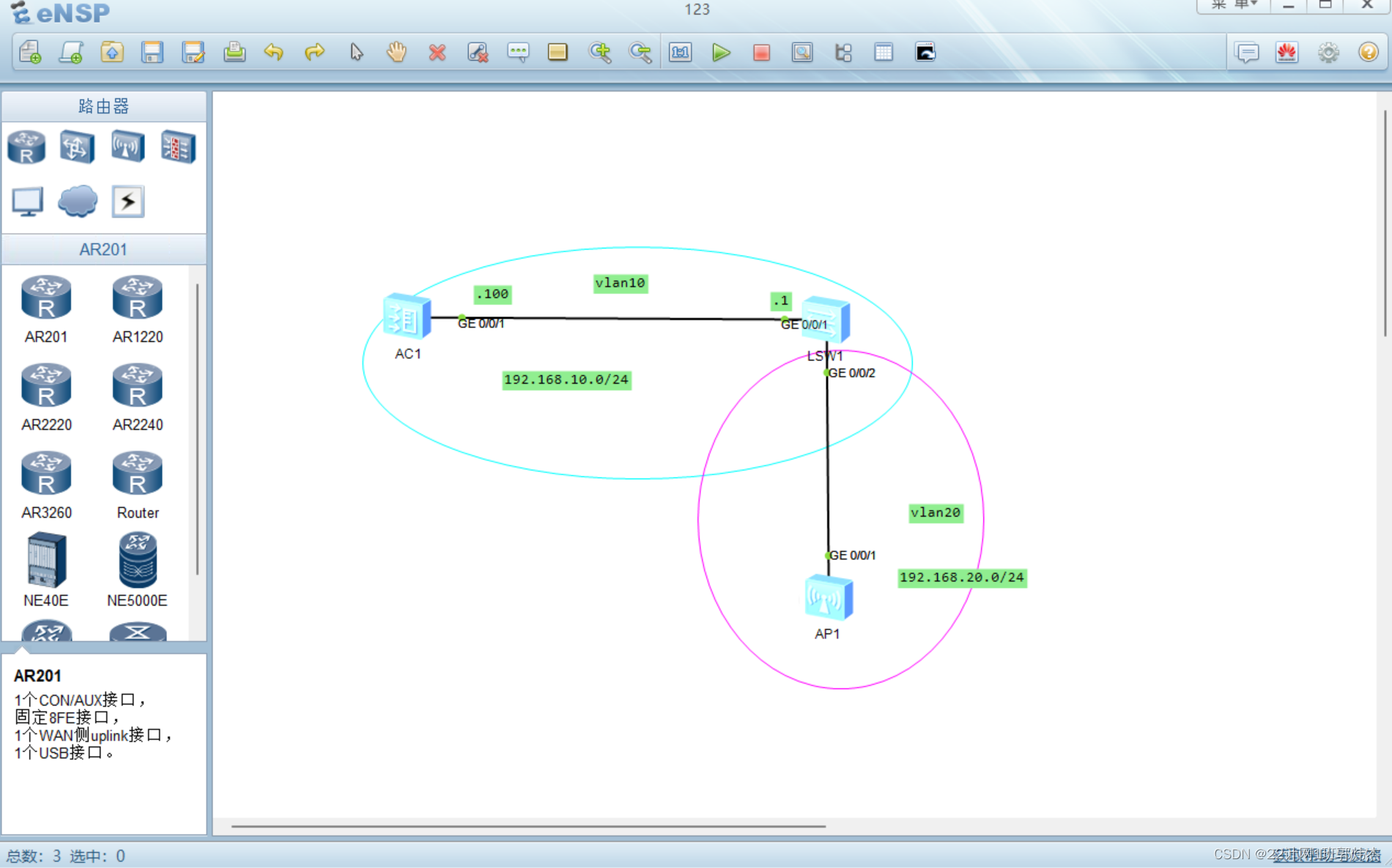
Task: Show all interfaces list icon
Action: tap(843, 53)
